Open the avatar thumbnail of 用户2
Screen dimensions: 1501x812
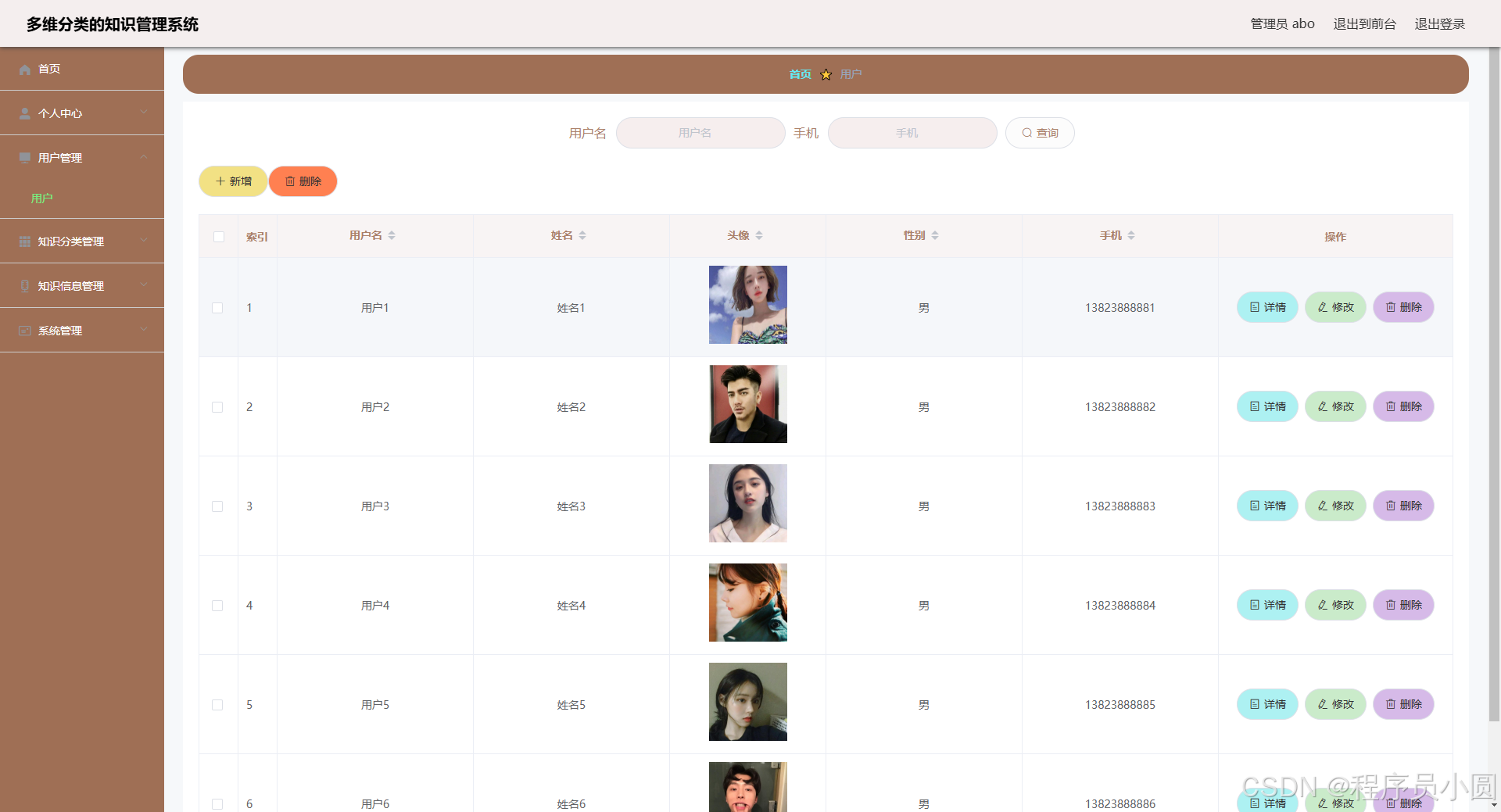(748, 404)
